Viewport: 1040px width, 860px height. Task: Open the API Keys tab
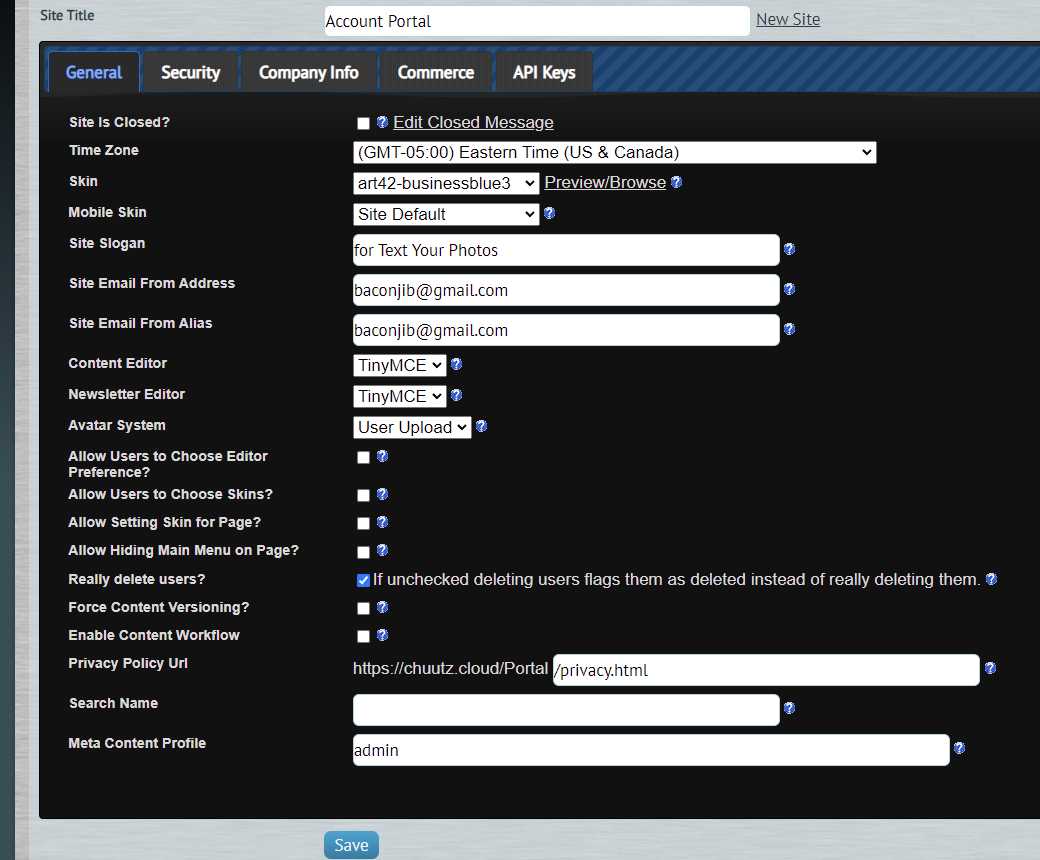(544, 72)
